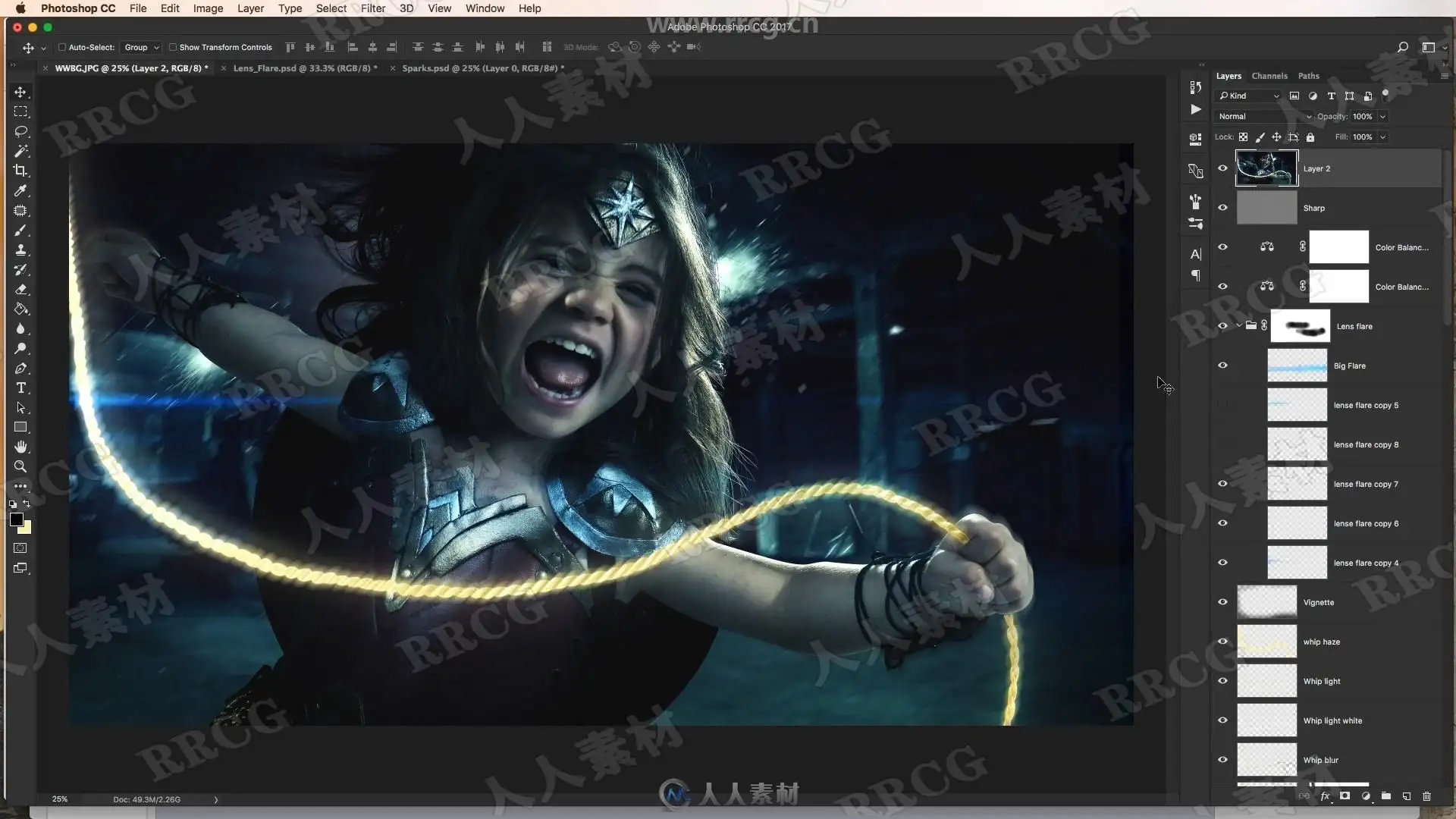Viewport: 1456px width, 819px height.
Task: Collapse the Lens flare group
Action: pyautogui.click(x=1239, y=326)
